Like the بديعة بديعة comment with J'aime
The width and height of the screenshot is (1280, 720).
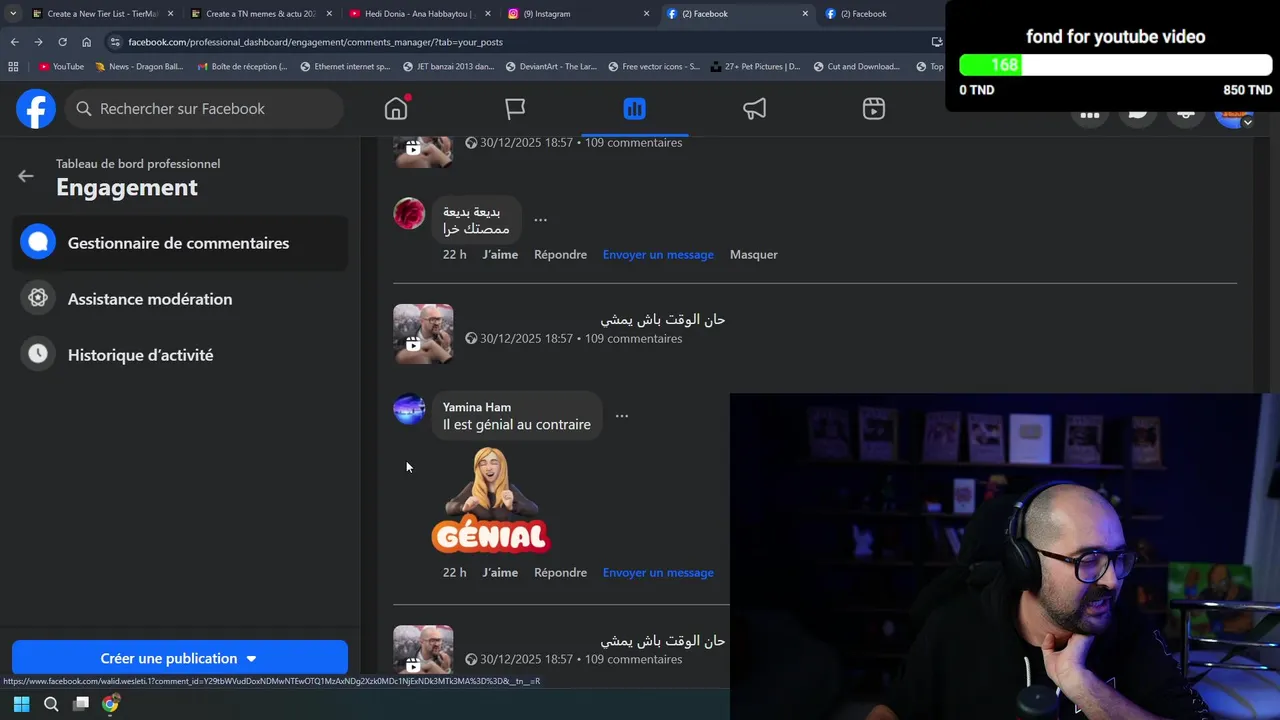pos(500,254)
